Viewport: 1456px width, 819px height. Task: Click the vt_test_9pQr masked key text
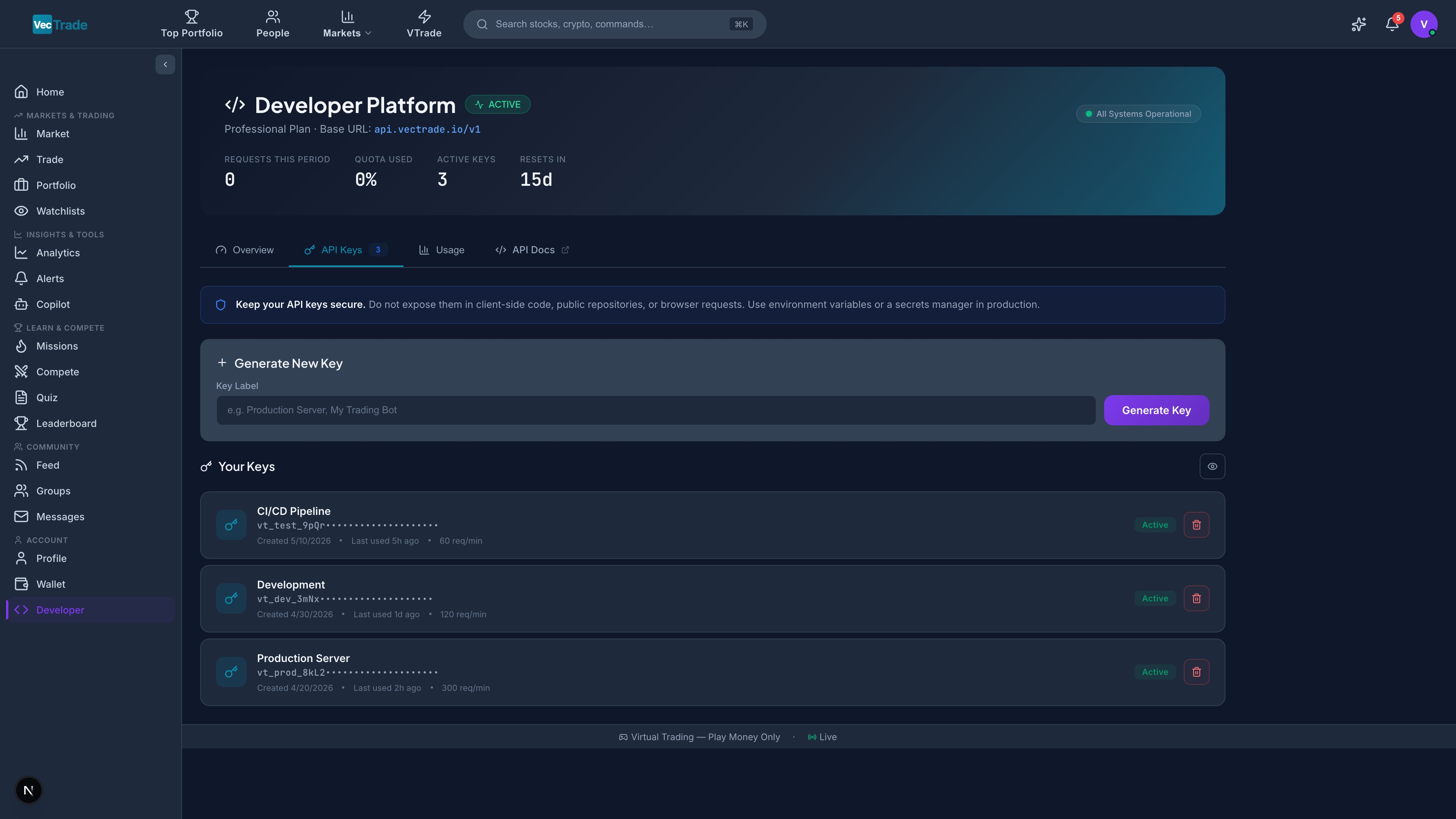tap(348, 526)
